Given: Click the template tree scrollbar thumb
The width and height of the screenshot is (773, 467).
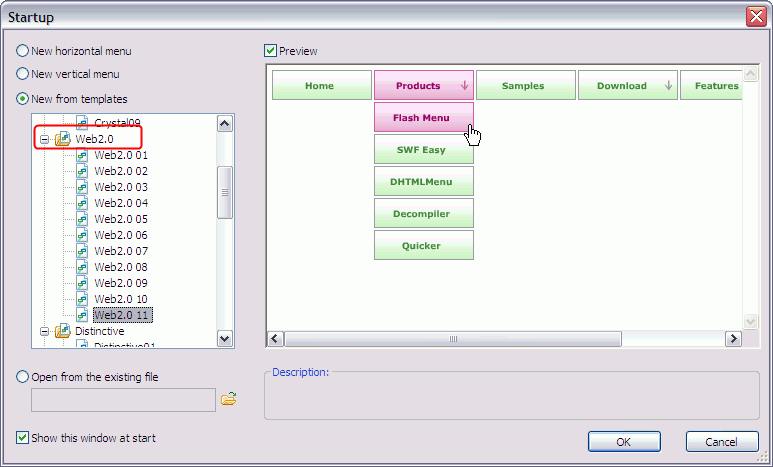Looking at the screenshot, I should 225,192.
